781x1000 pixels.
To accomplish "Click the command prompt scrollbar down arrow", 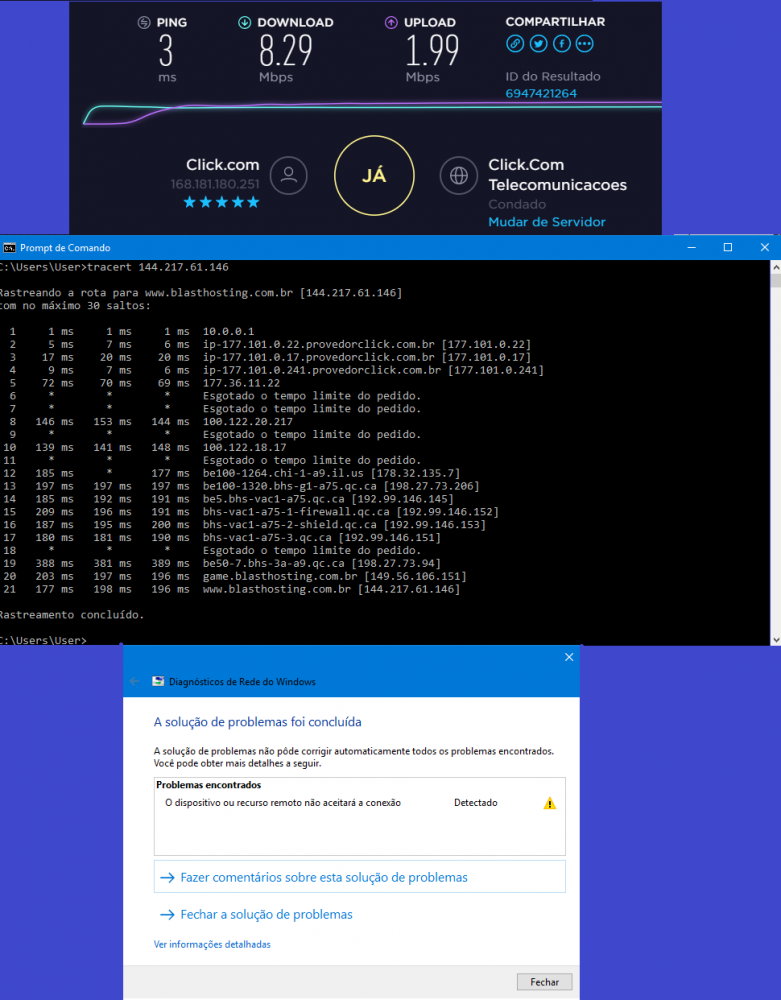I will (775, 638).
